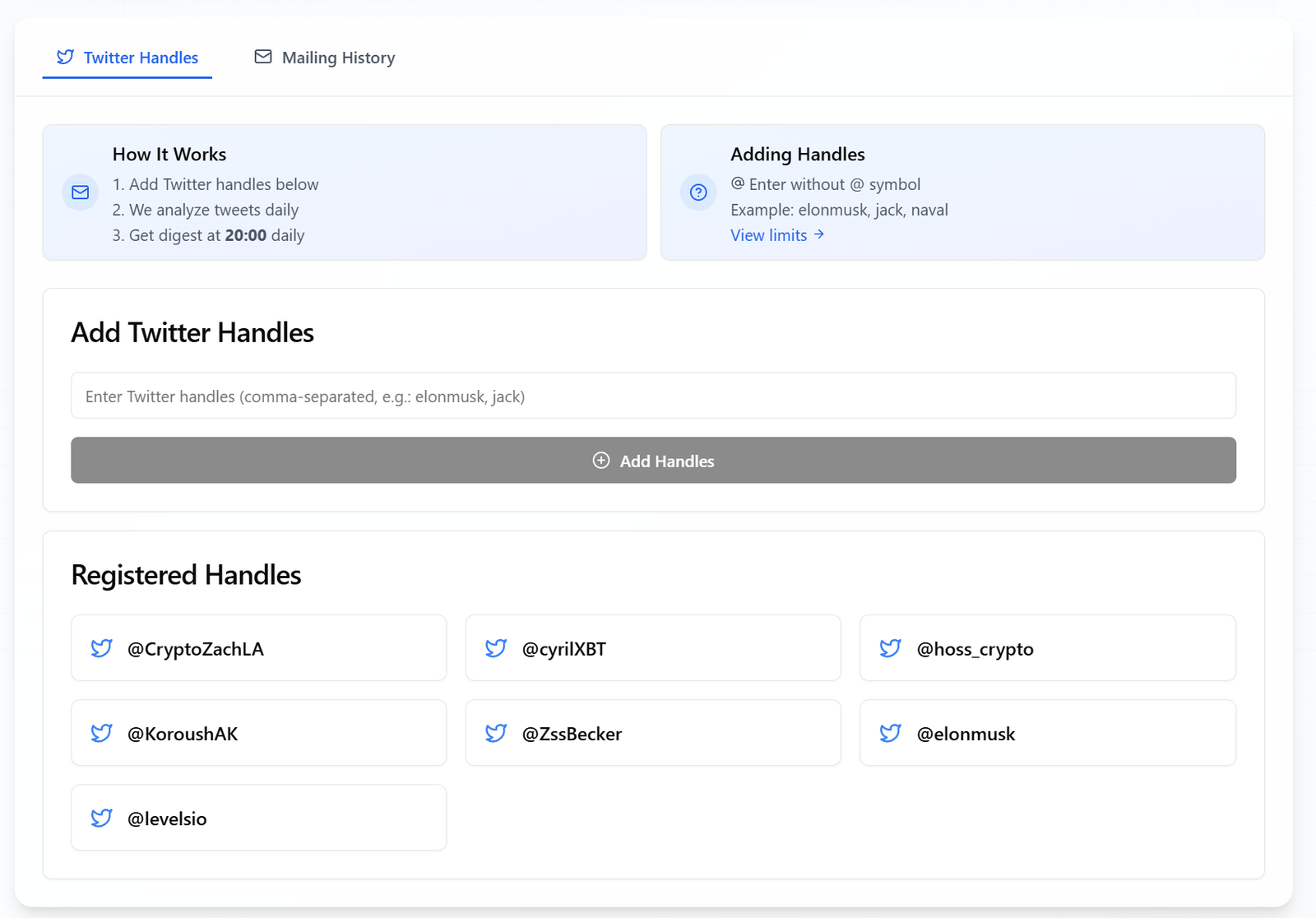
Task: Click the bird icon beside @ZssBecker
Action: pos(496,733)
